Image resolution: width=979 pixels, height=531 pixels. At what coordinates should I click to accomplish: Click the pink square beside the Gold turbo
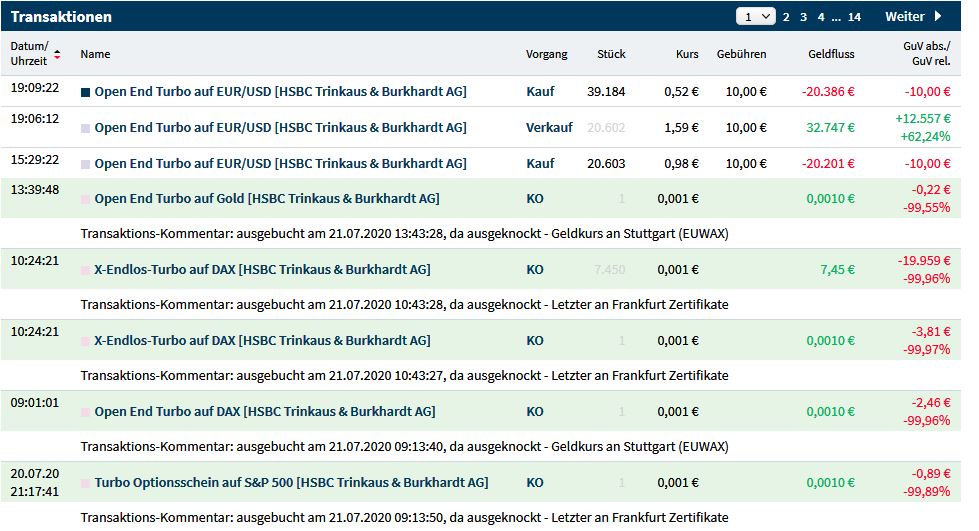(x=85, y=199)
